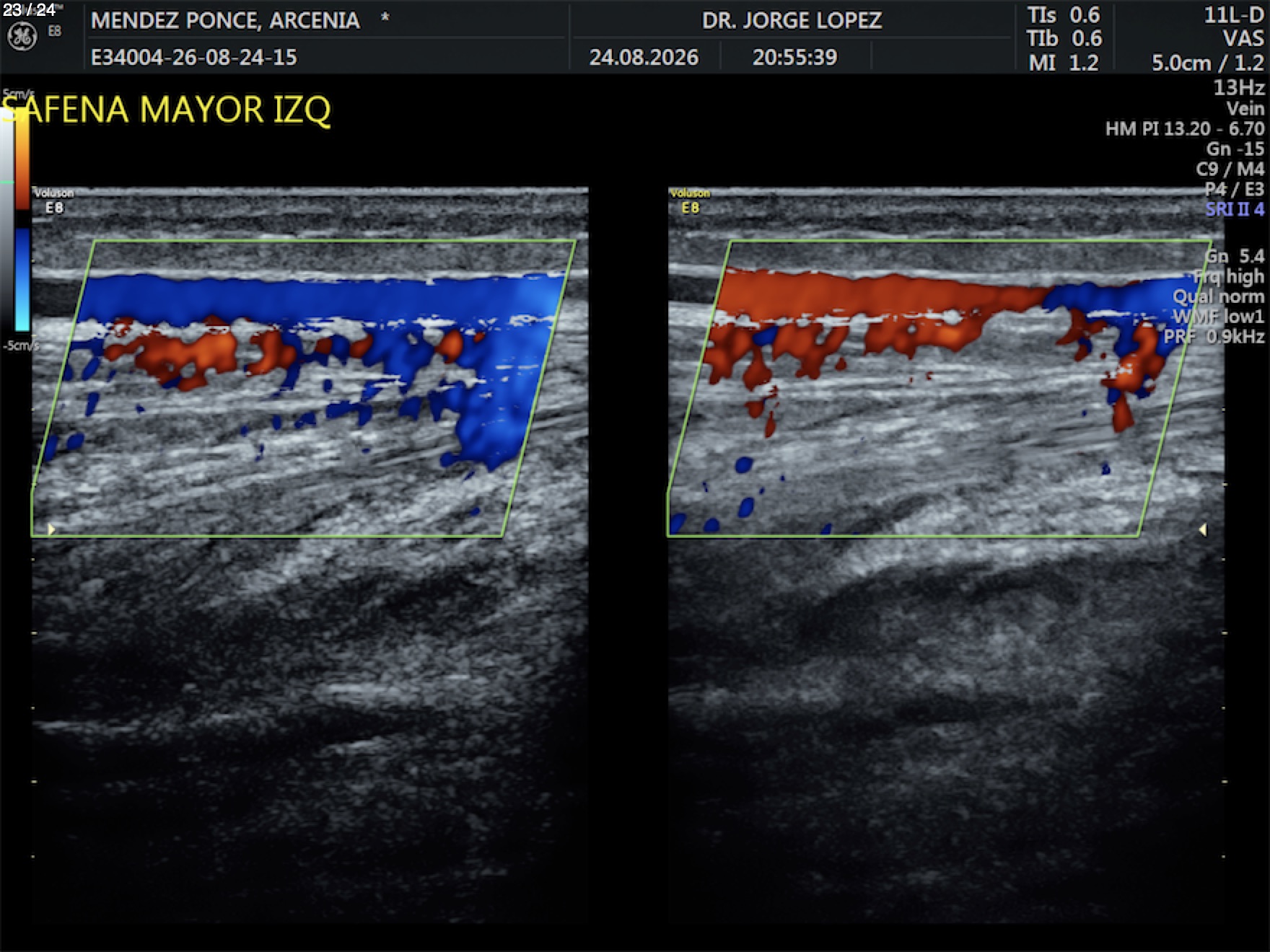Click the asterisk beside patient name

[385, 17]
